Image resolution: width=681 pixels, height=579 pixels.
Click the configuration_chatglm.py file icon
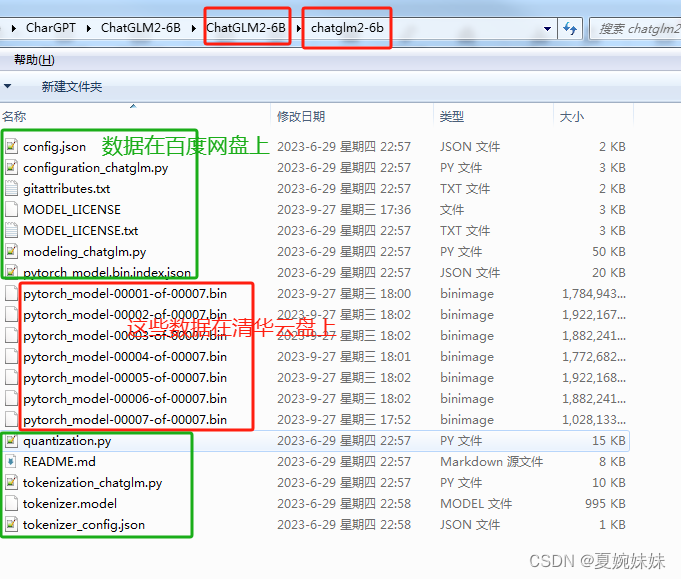tap(11, 167)
